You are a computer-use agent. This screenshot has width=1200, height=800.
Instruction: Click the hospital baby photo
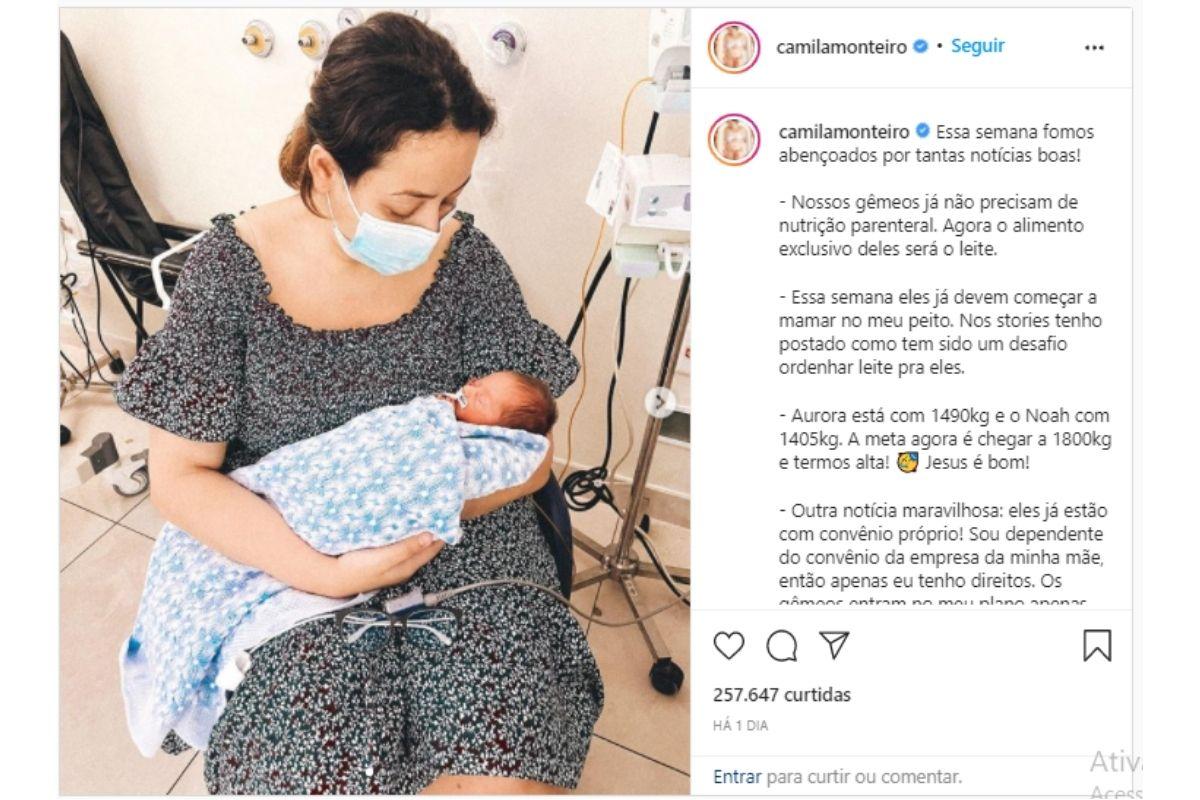coord(375,401)
